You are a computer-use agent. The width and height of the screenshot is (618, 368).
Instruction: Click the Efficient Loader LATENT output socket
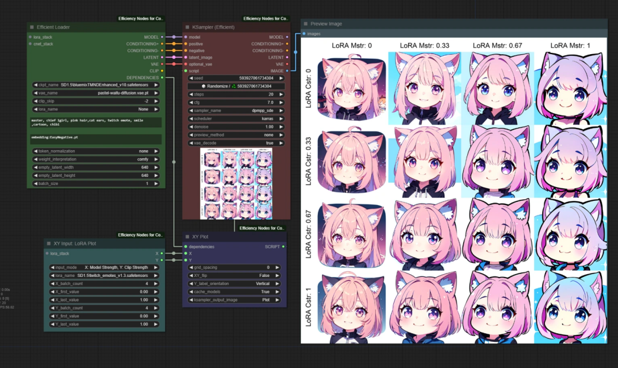(162, 58)
